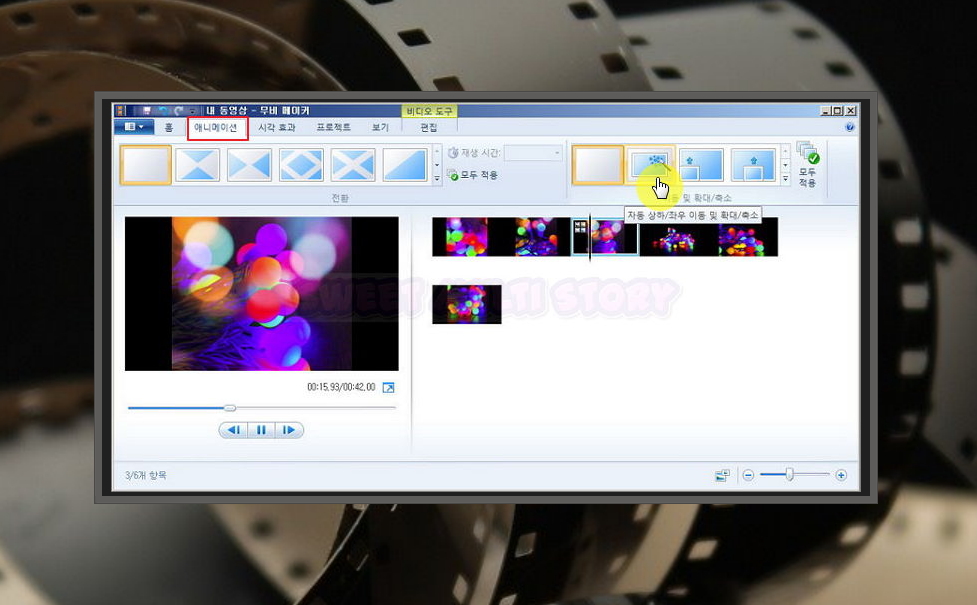
Task: Move the preview seek bar handle
Action: click(230, 408)
